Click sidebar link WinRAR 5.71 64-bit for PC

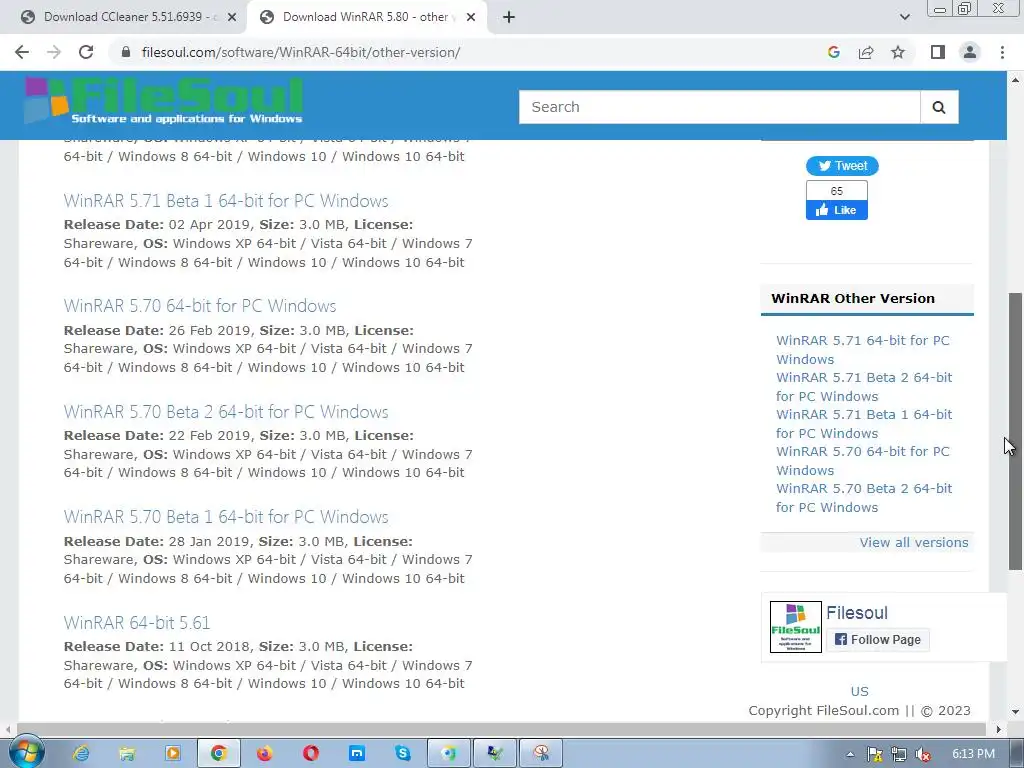click(x=863, y=349)
